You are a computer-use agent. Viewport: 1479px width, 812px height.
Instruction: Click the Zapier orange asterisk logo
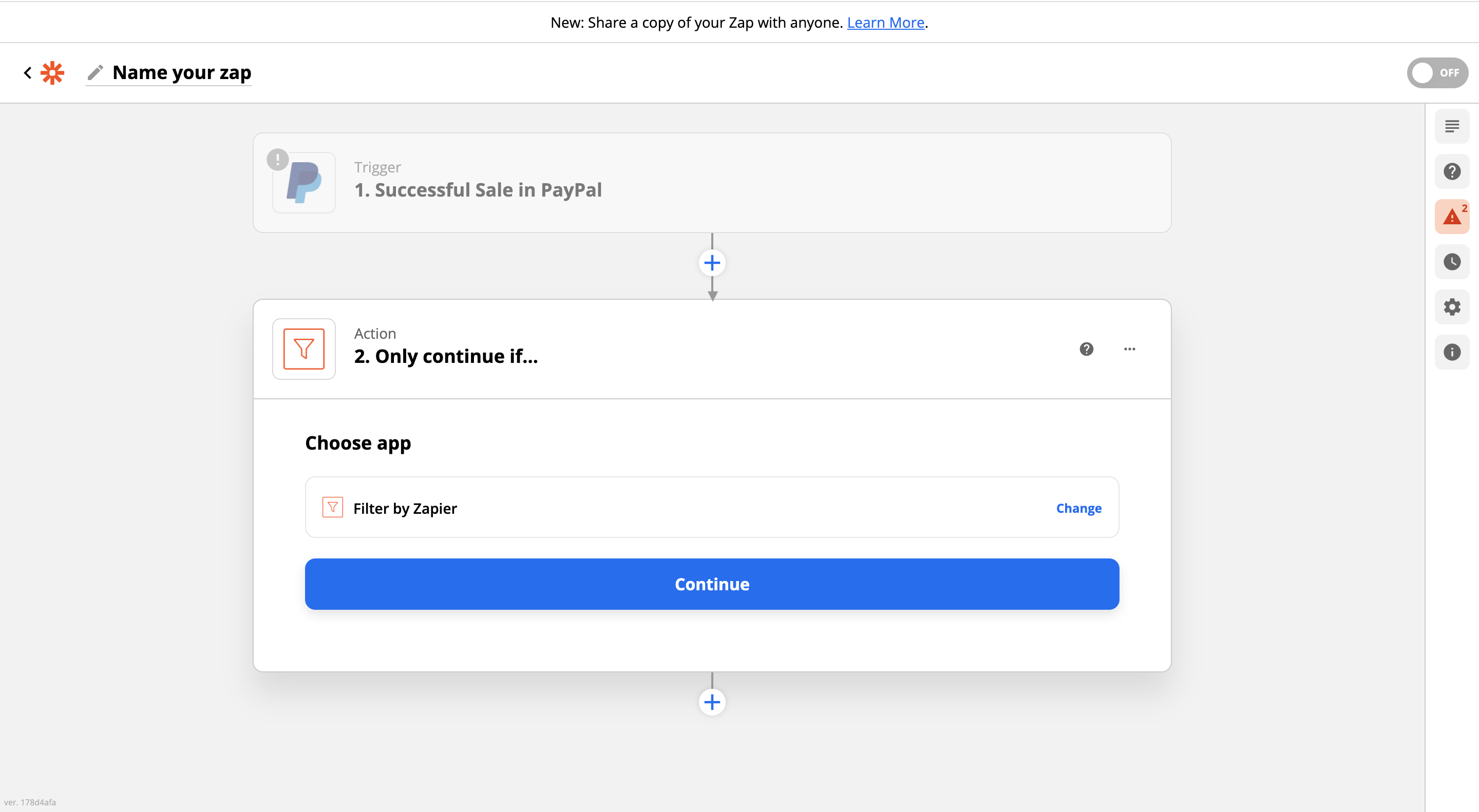(x=52, y=73)
